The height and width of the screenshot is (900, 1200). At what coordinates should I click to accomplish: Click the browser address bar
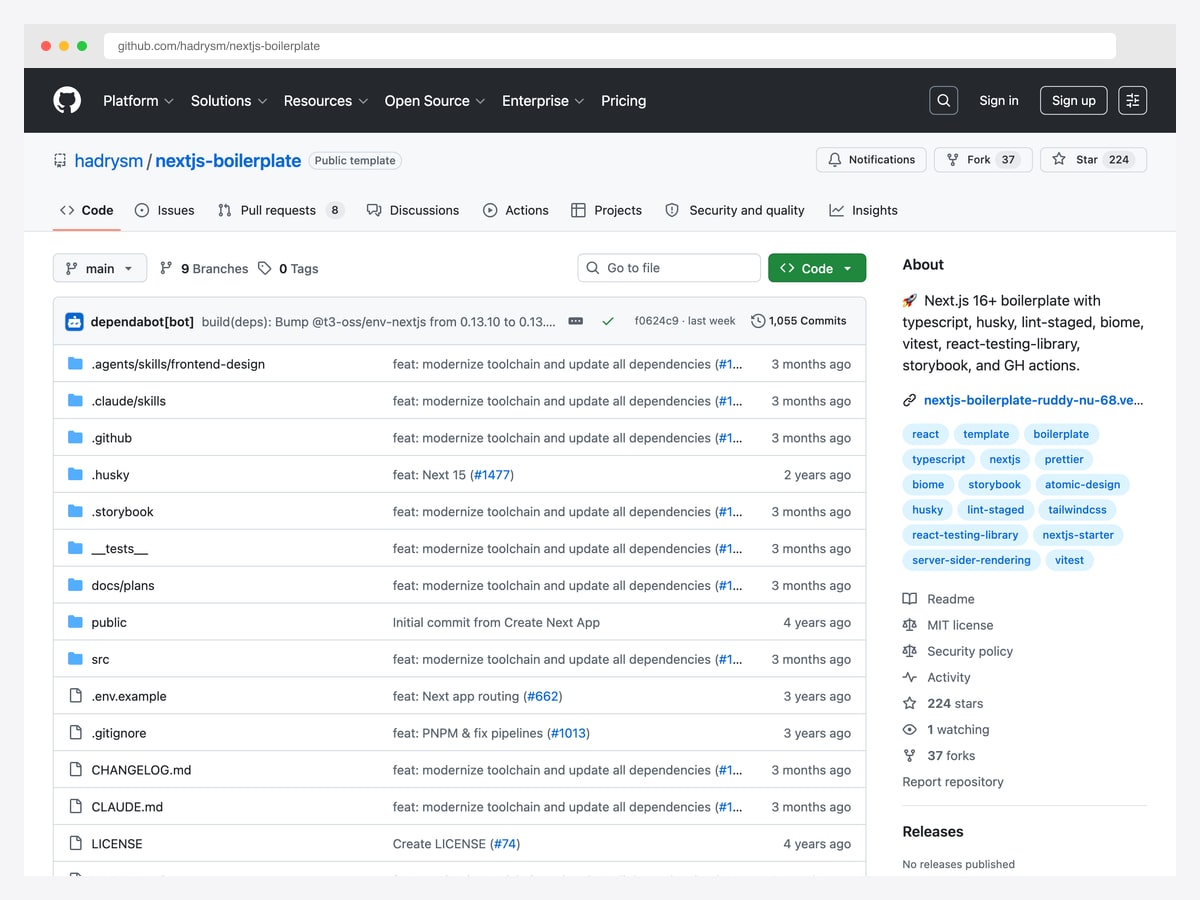(x=610, y=46)
